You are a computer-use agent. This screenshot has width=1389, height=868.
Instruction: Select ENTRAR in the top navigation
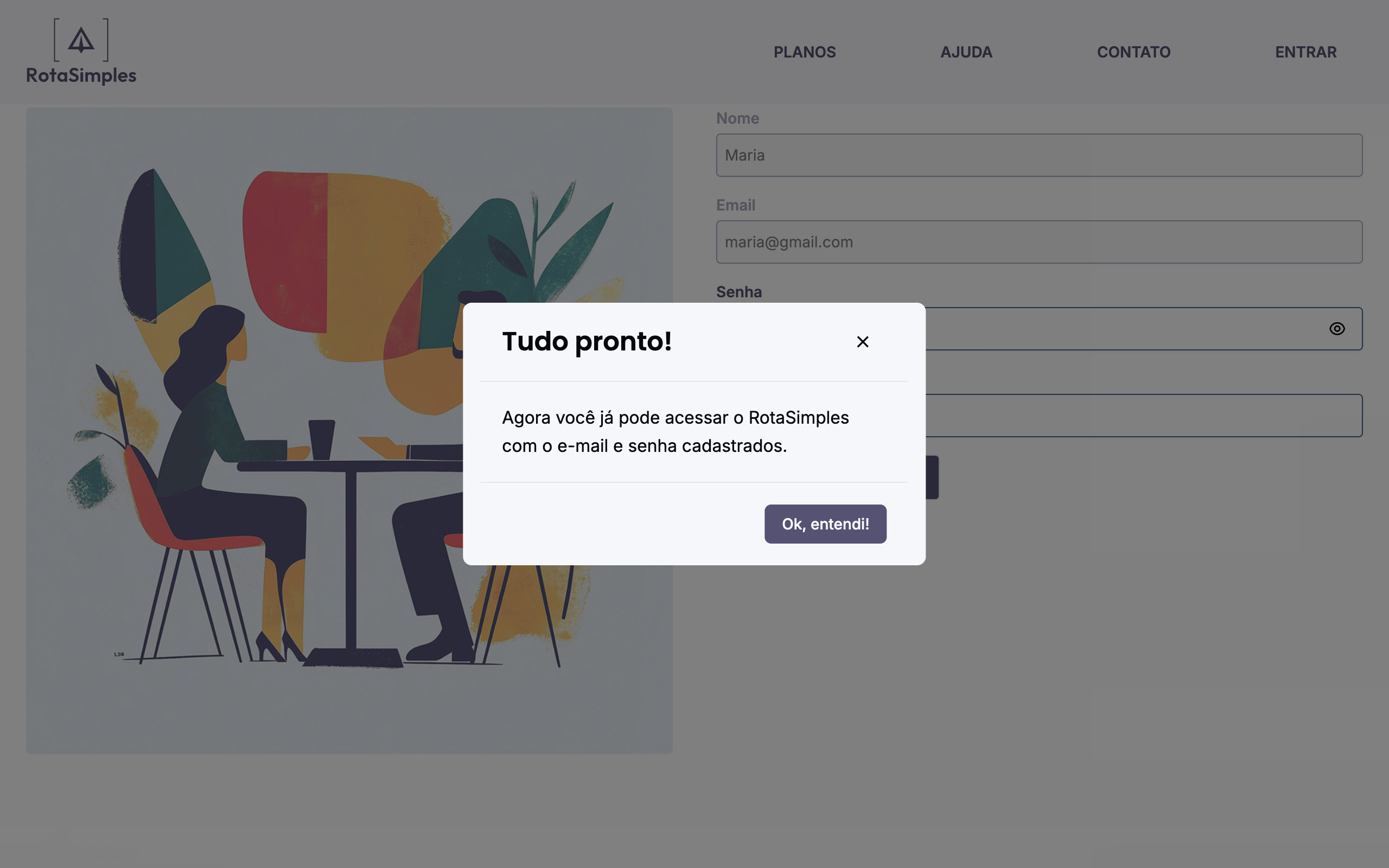(1305, 52)
